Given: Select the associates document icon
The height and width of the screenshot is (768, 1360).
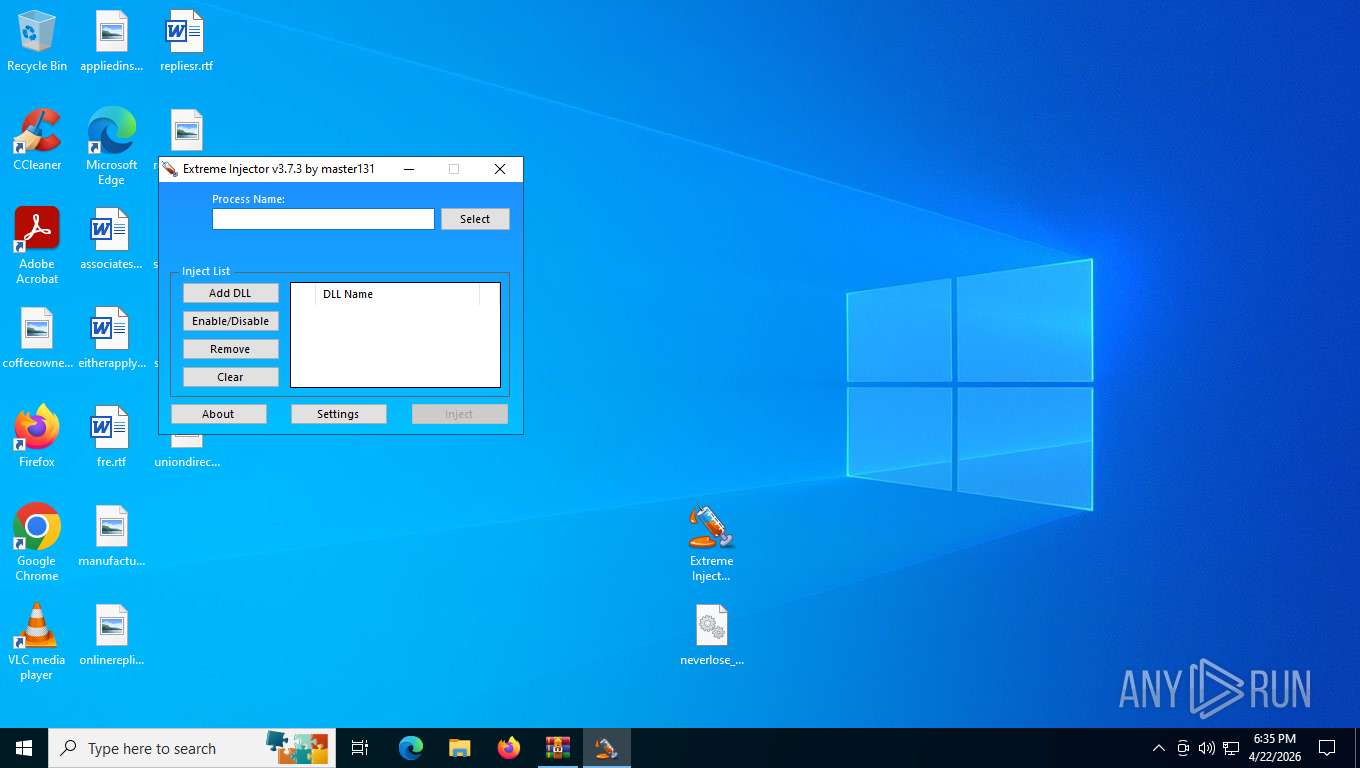Looking at the screenshot, I should (111, 239).
